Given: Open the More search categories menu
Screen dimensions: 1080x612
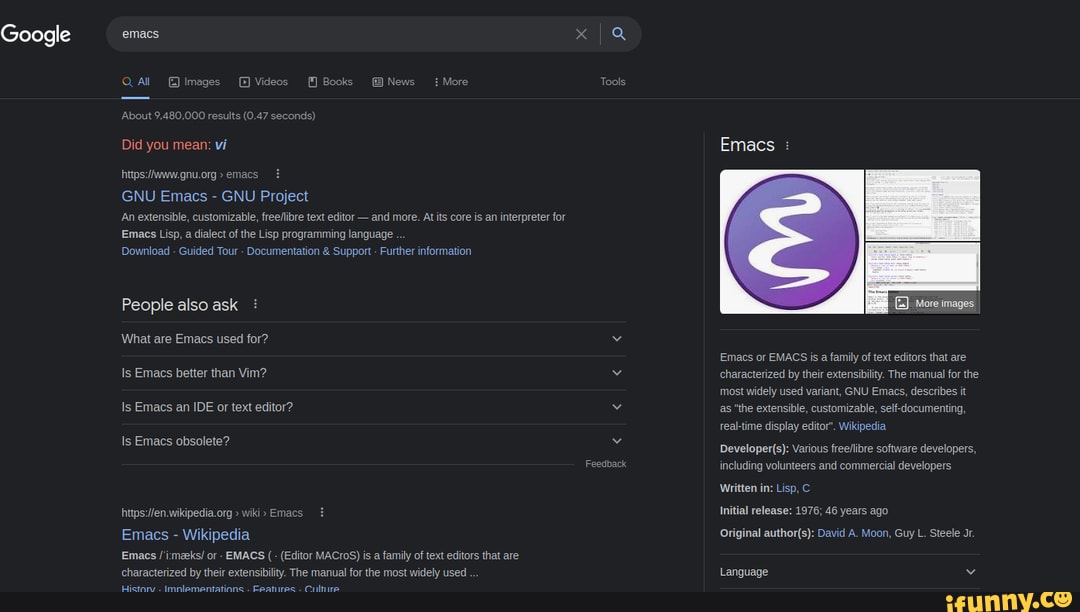Looking at the screenshot, I should [450, 81].
